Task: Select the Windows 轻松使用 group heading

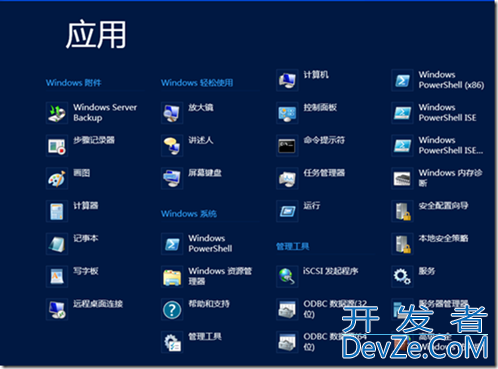Action: click(x=197, y=83)
